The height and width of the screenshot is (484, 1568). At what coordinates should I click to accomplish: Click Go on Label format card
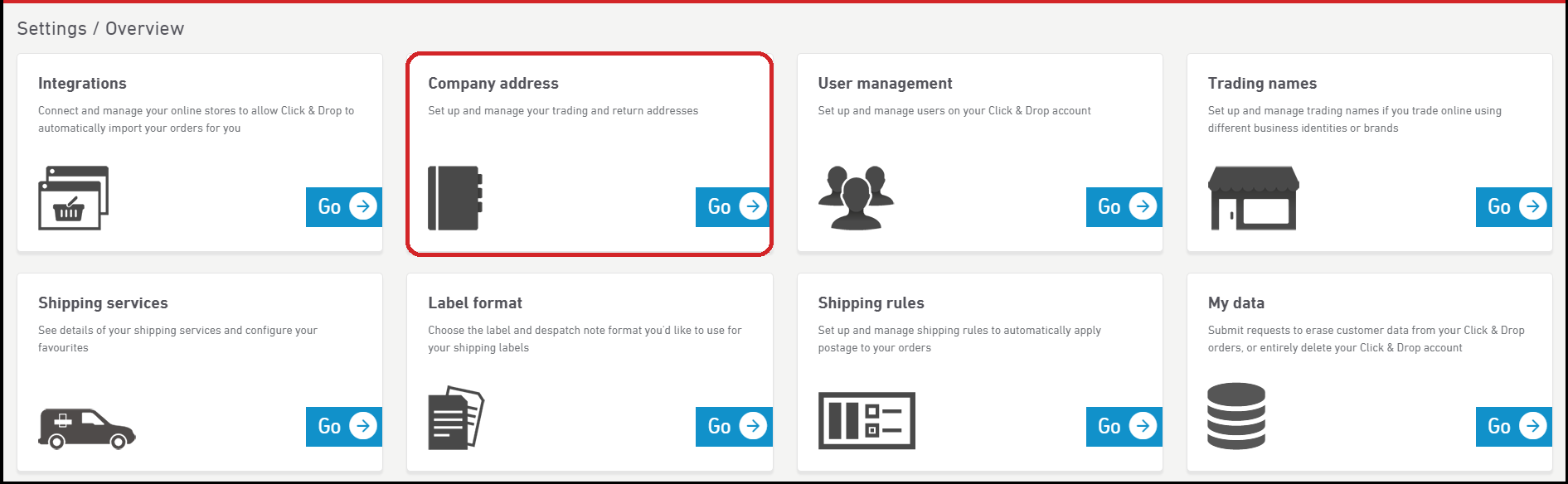[734, 426]
